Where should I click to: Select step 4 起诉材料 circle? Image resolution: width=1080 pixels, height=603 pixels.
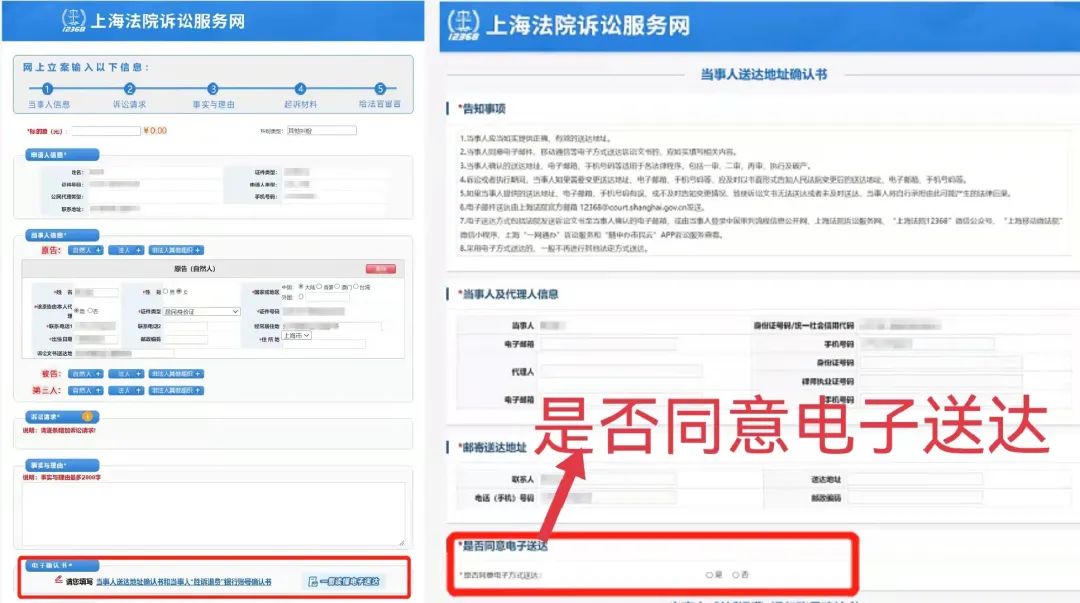tap(300, 89)
